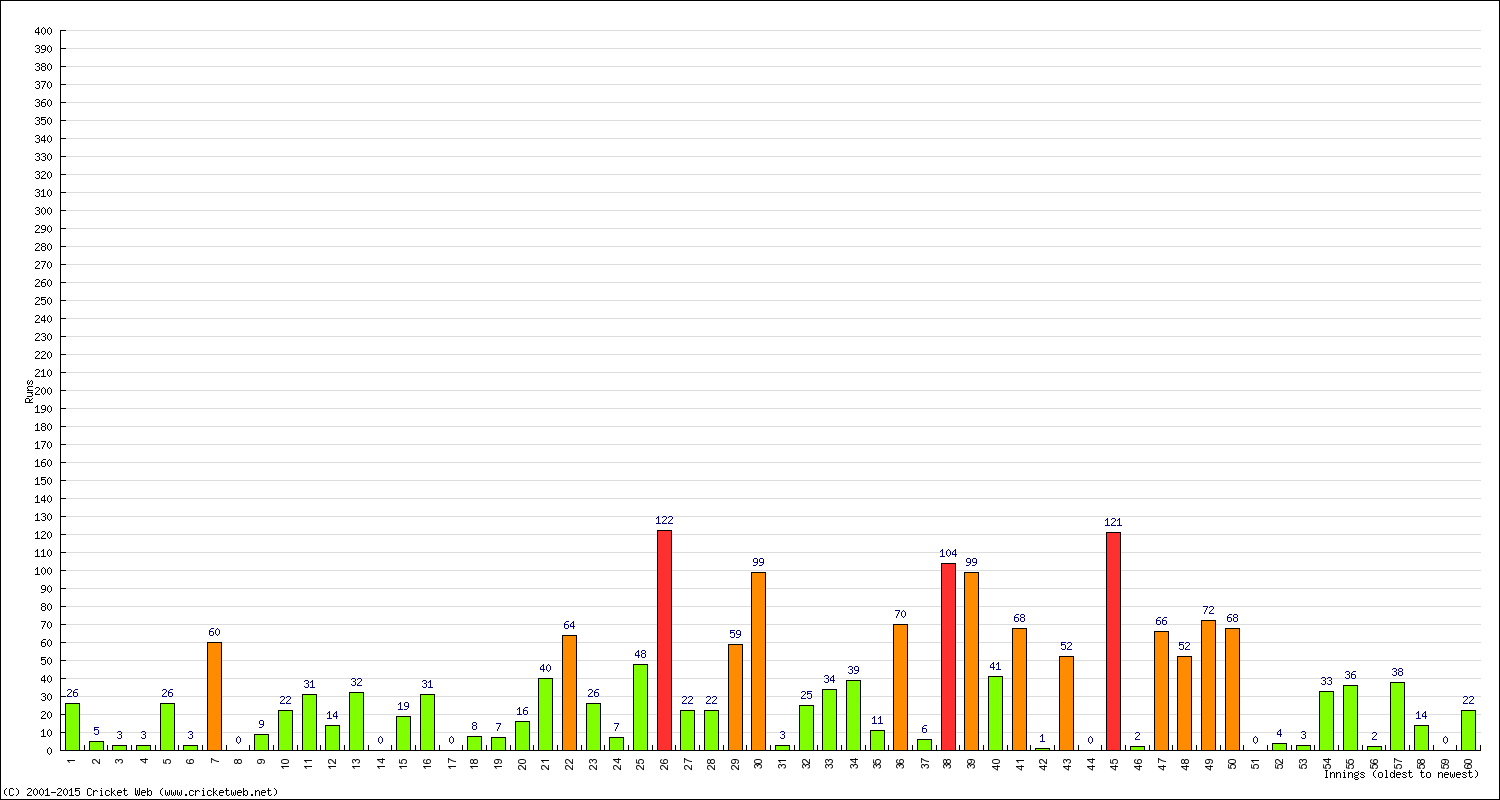Image resolution: width=1500 pixels, height=800 pixels.
Task: Select the green bar for innings 57
Action: [x=1398, y=716]
